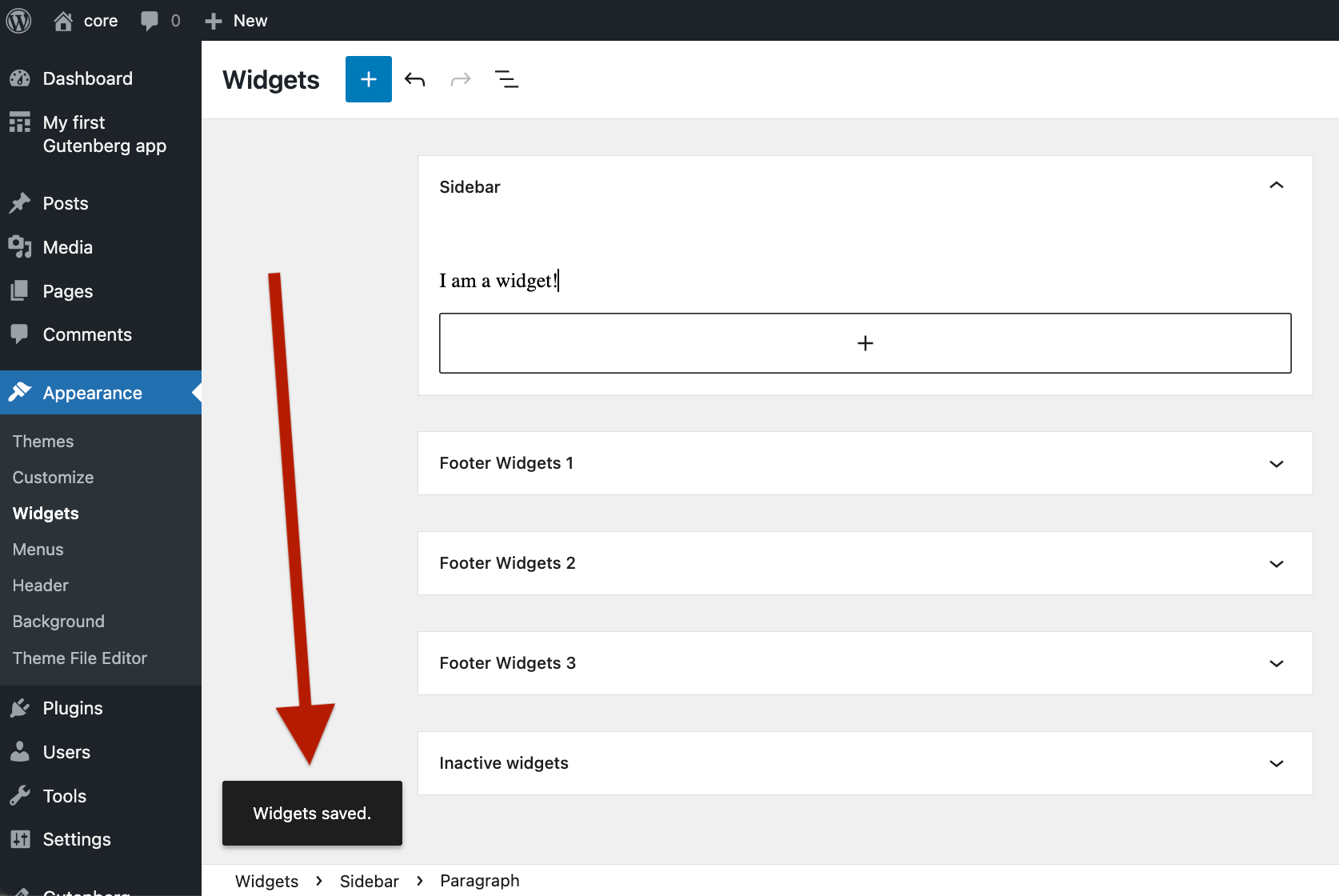Expand the Footer Widgets 2 area
Image resolution: width=1339 pixels, height=896 pixels.
pos(865,563)
